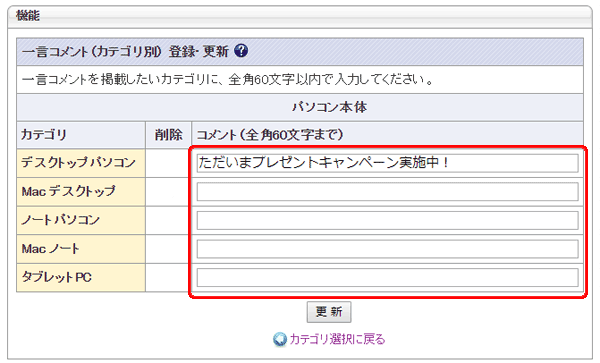600x363 pixels.
Task: Select the ノートパソコン category label
Action: (x=60, y=220)
